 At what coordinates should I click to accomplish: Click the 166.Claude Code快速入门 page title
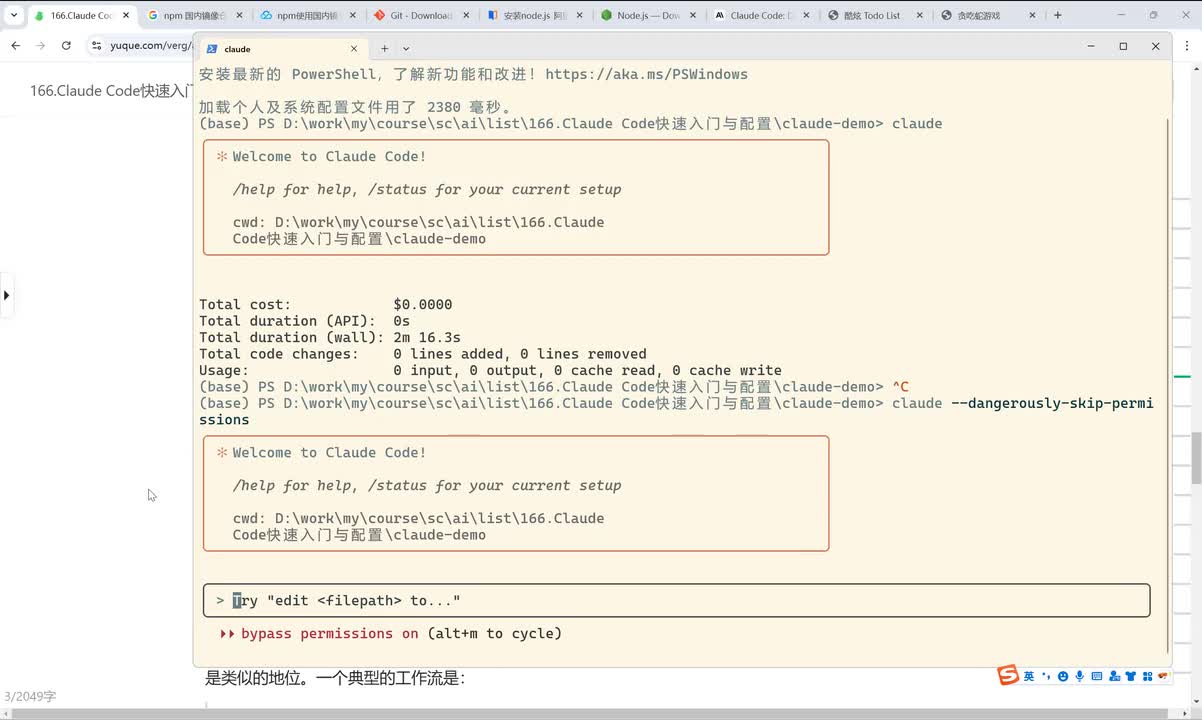click(110, 91)
